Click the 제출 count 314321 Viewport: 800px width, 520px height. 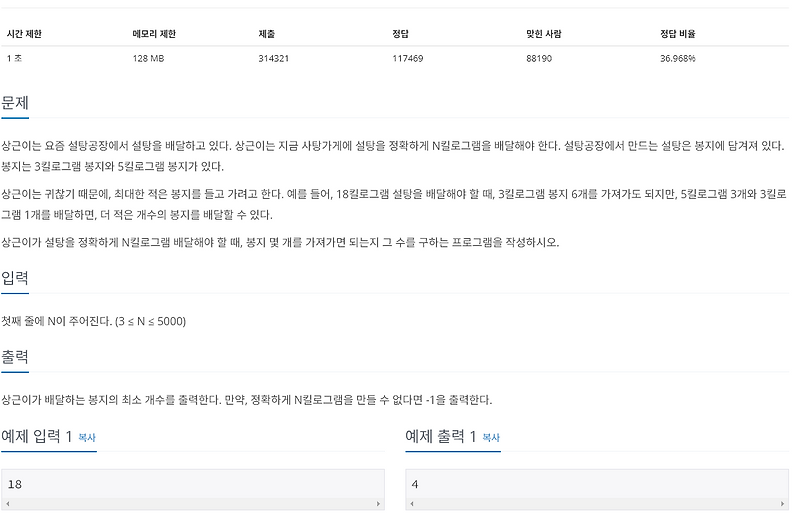pos(273,58)
